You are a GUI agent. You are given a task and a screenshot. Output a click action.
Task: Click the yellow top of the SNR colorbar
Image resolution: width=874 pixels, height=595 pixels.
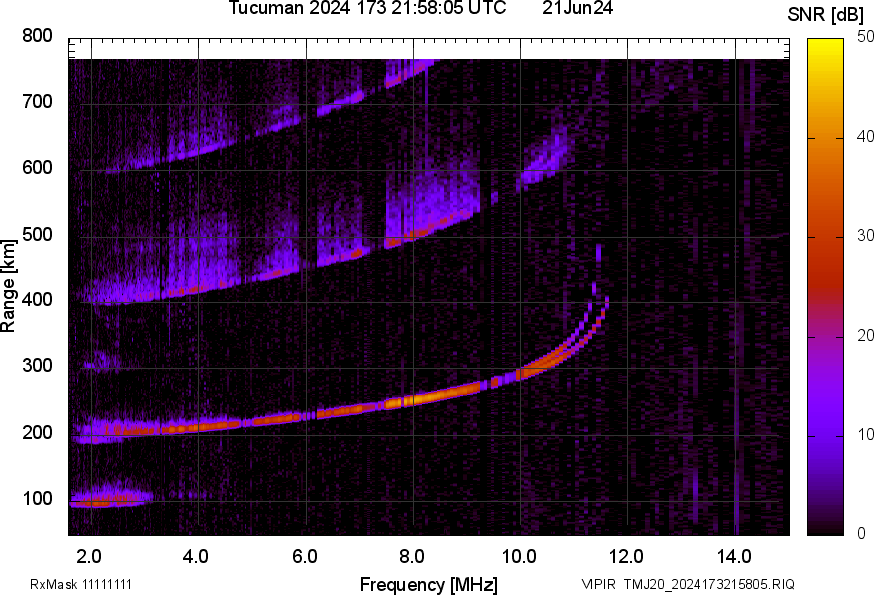coord(826,47)
